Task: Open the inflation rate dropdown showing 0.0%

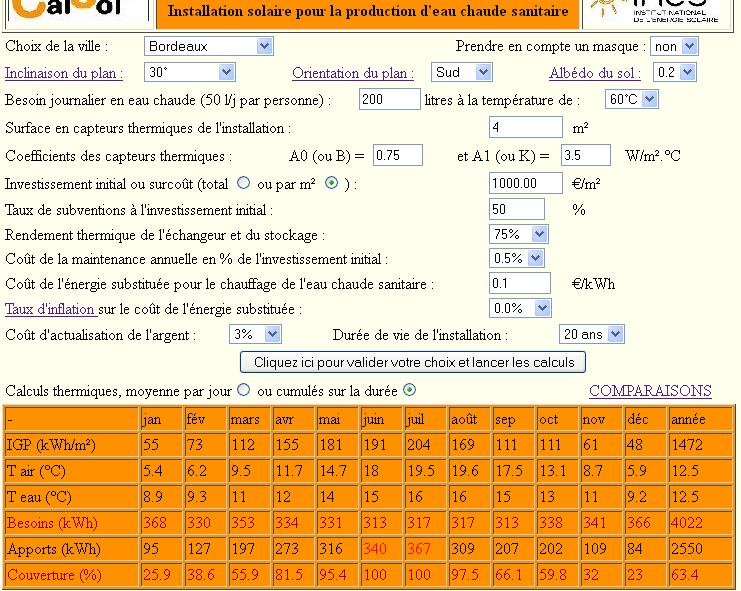Action: (x=520, y=308)
